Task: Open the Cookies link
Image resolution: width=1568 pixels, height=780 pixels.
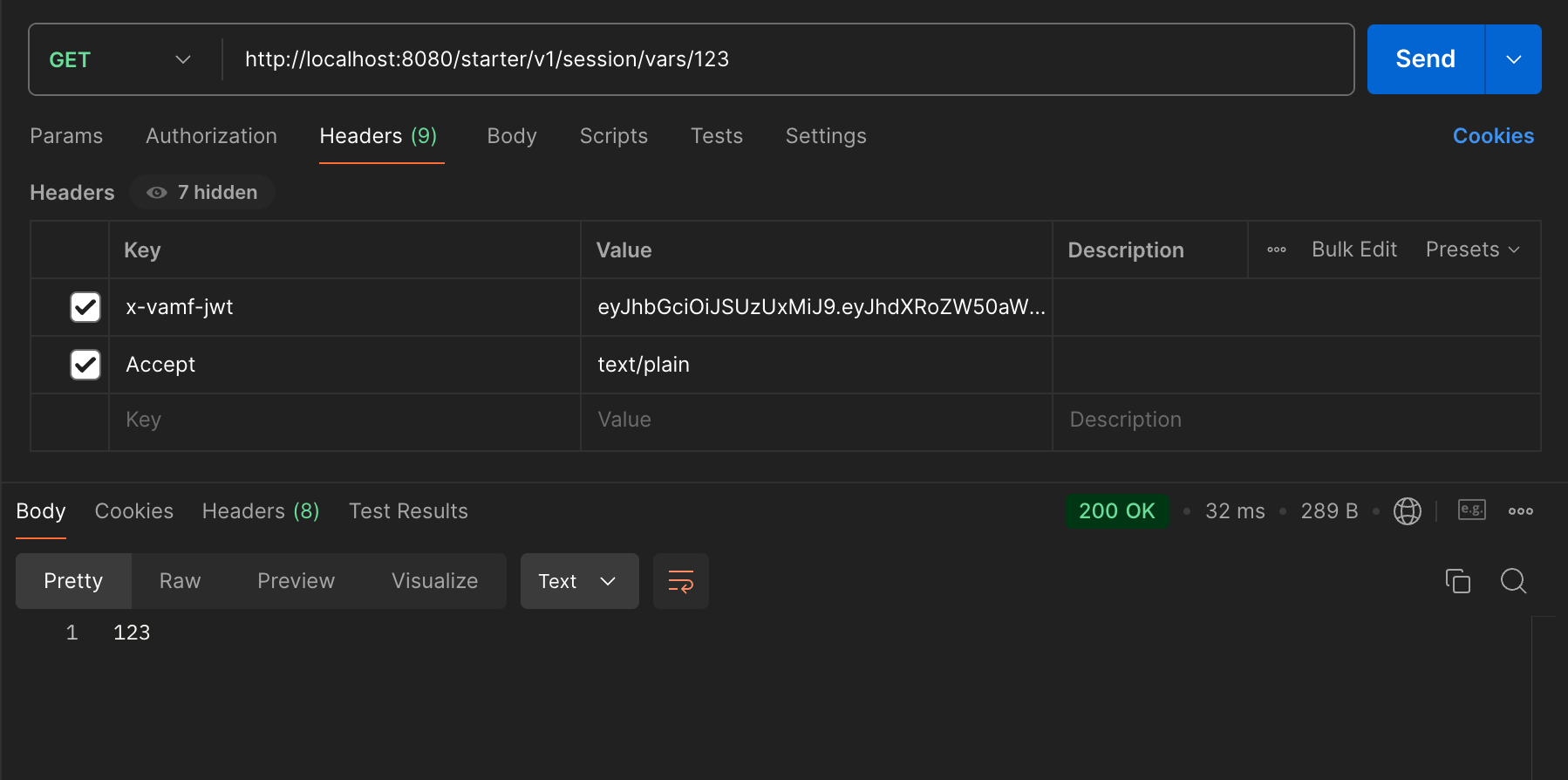Action: pos(1492,136)
